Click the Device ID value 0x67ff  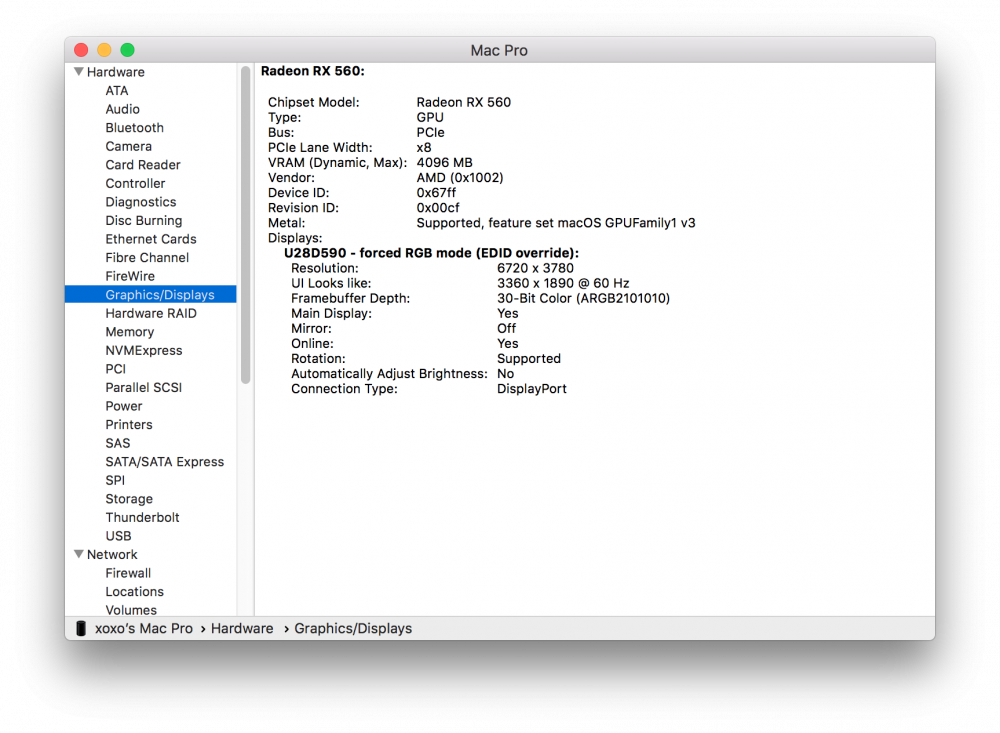pos(436,193)
